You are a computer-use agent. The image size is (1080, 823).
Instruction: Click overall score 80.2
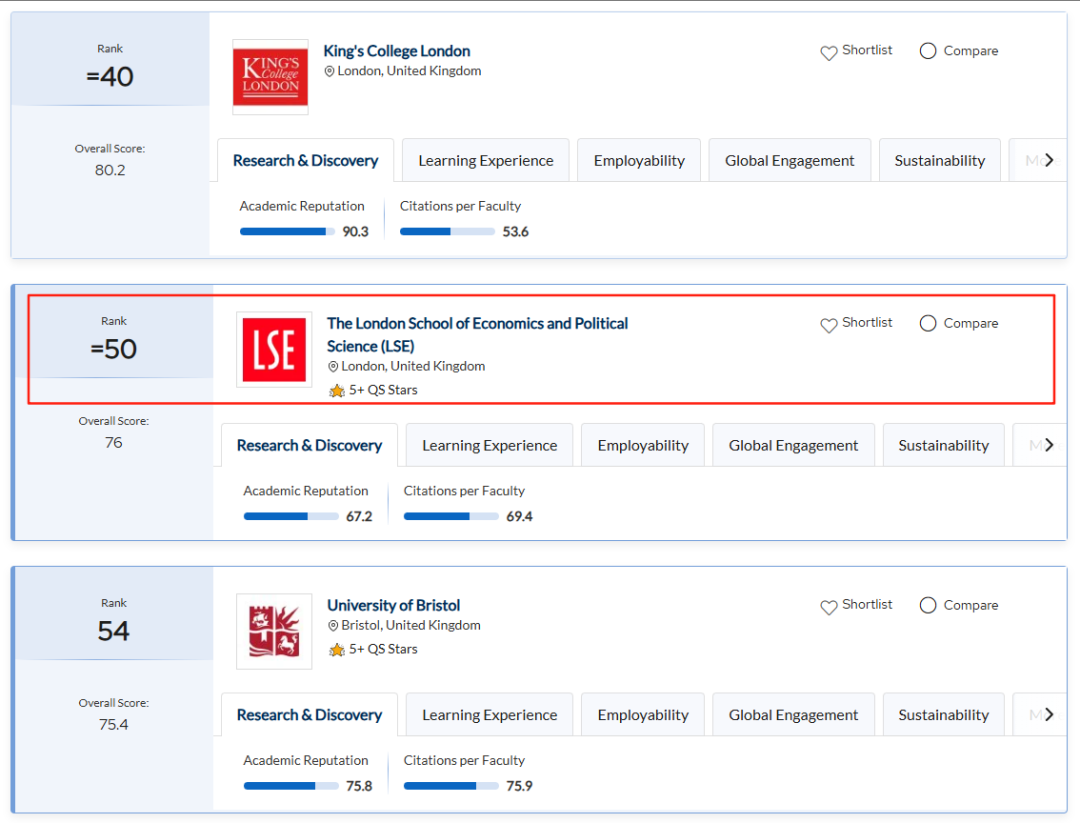[x=110, y=170]
